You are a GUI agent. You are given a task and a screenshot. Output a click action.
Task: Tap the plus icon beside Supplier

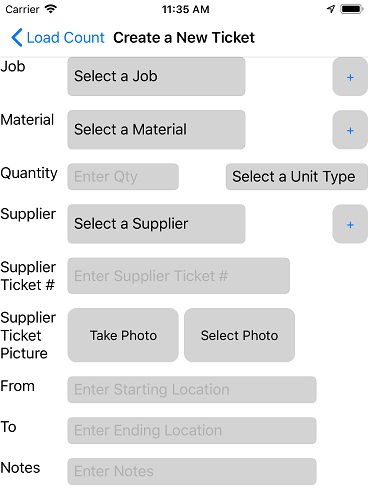pos(350,224)
